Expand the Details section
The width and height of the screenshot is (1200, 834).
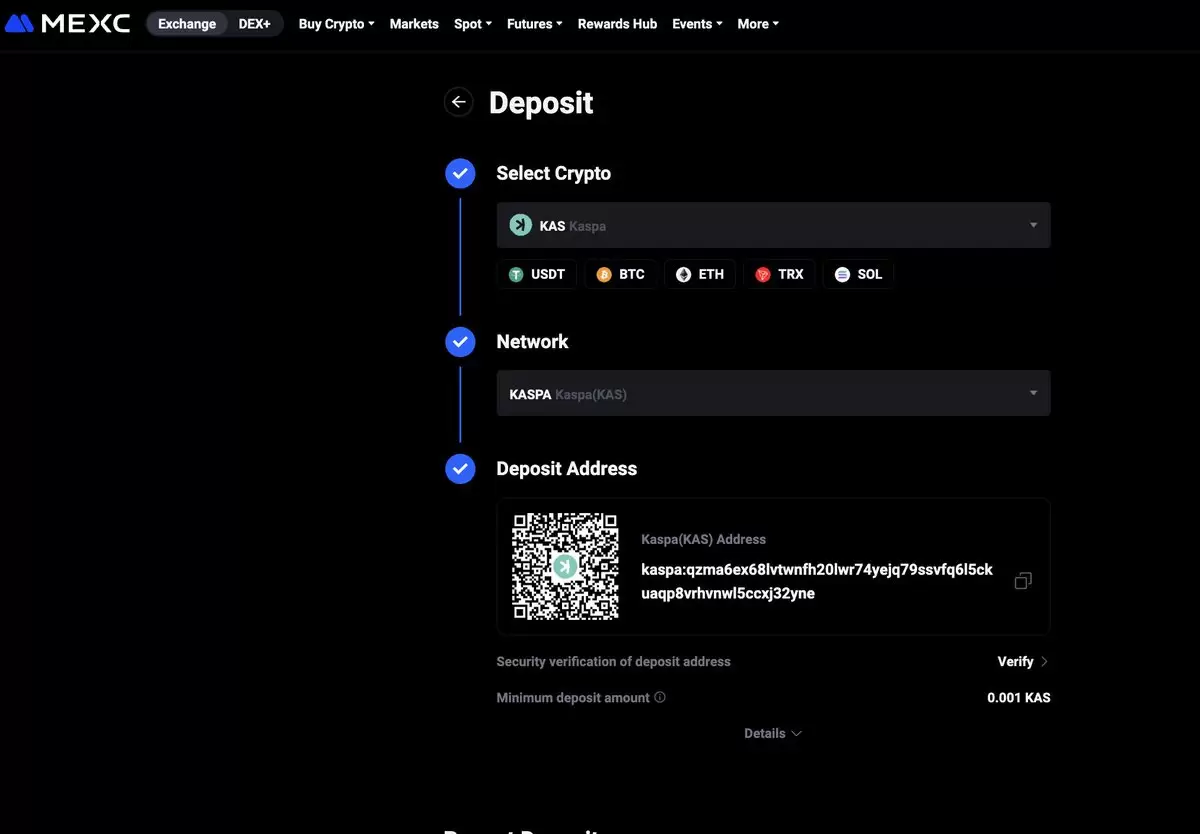(x=773, y=733)
